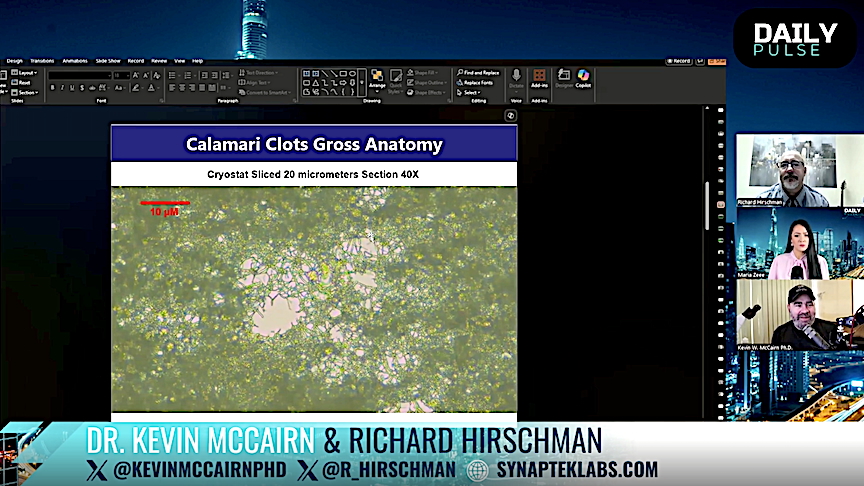This screenshot has width=864, height=486.
Task: Open the font name box
Action: coord(78,75)
